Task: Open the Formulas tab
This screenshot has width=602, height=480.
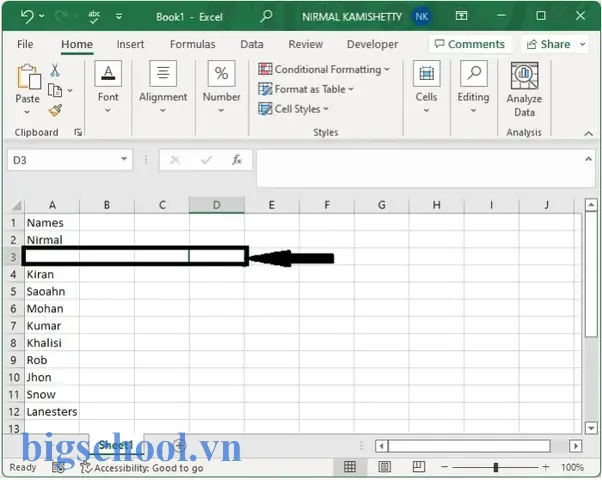Action: tap(192, 44)
